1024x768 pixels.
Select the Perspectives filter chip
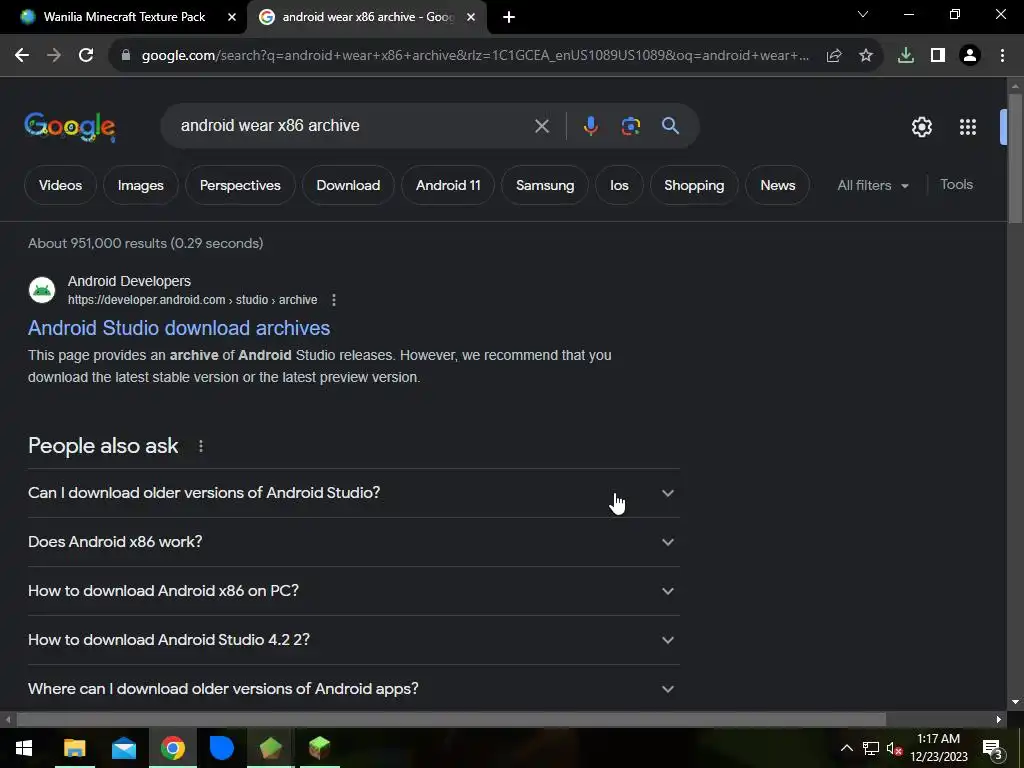[240, 185]
